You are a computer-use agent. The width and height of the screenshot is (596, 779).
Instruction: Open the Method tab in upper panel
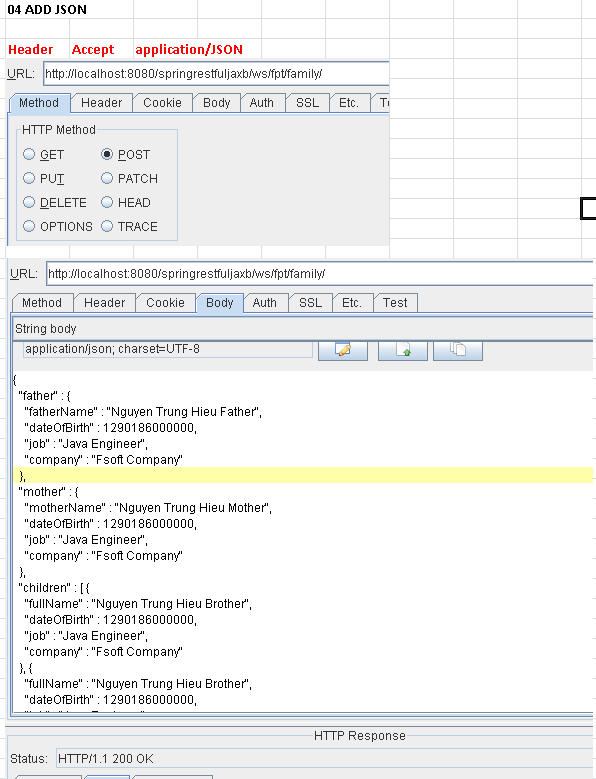click(x=39, y=103)
